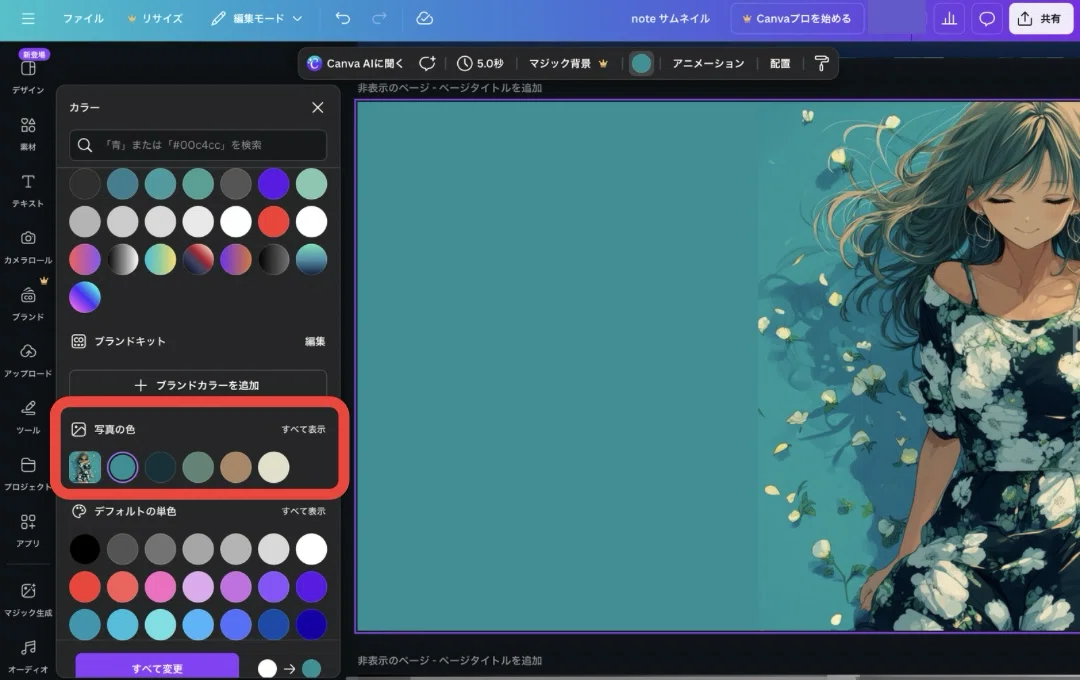Click the ブランドキット icon
1080x680 pixels.
(x=79, y=341)
